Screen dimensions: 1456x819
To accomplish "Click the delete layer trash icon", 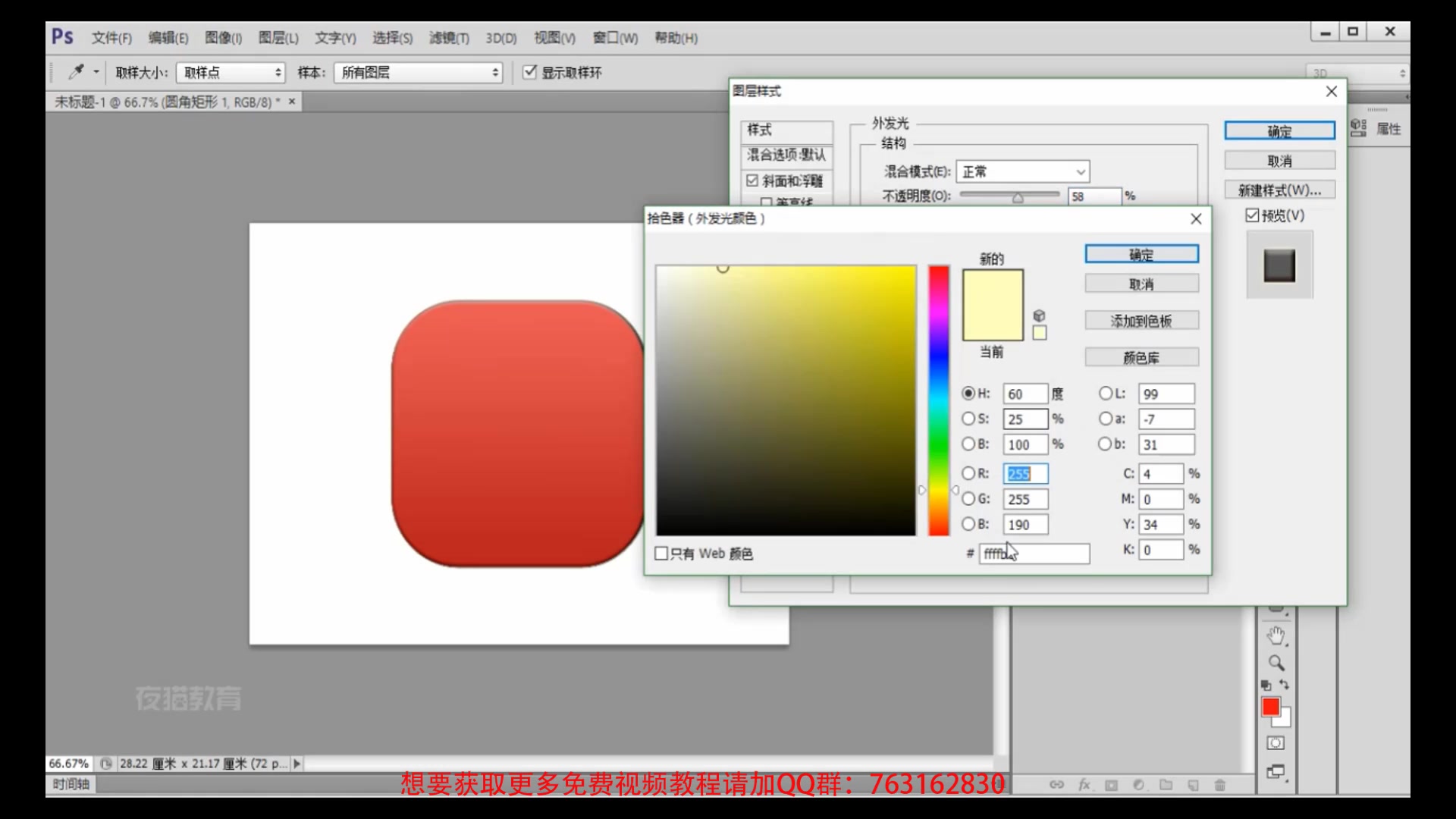I will click(1219, 785).
